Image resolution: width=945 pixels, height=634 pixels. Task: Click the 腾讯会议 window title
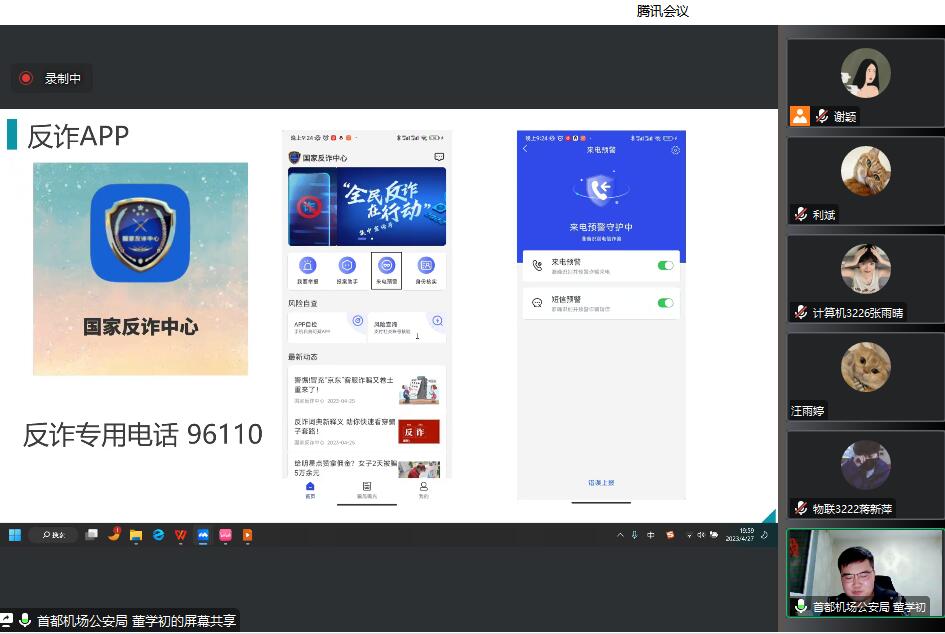click(x=662, y=11)
